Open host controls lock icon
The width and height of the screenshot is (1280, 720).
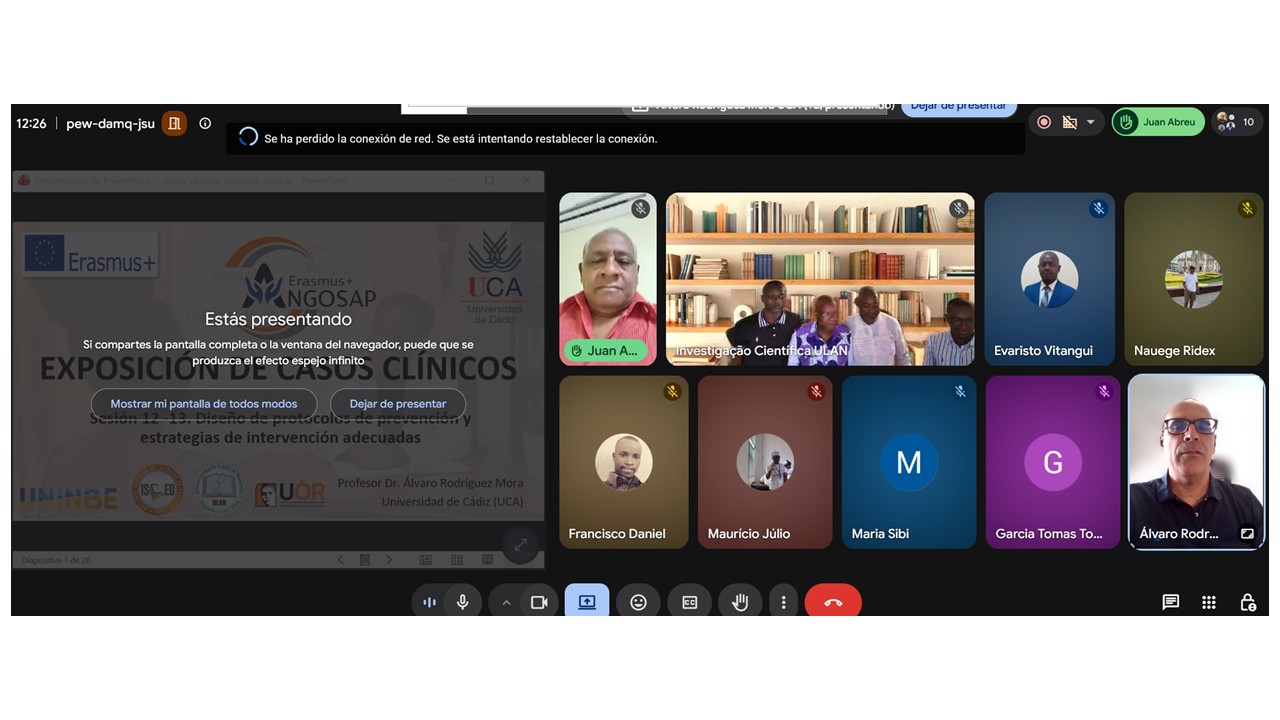[x=1248, y=602]
